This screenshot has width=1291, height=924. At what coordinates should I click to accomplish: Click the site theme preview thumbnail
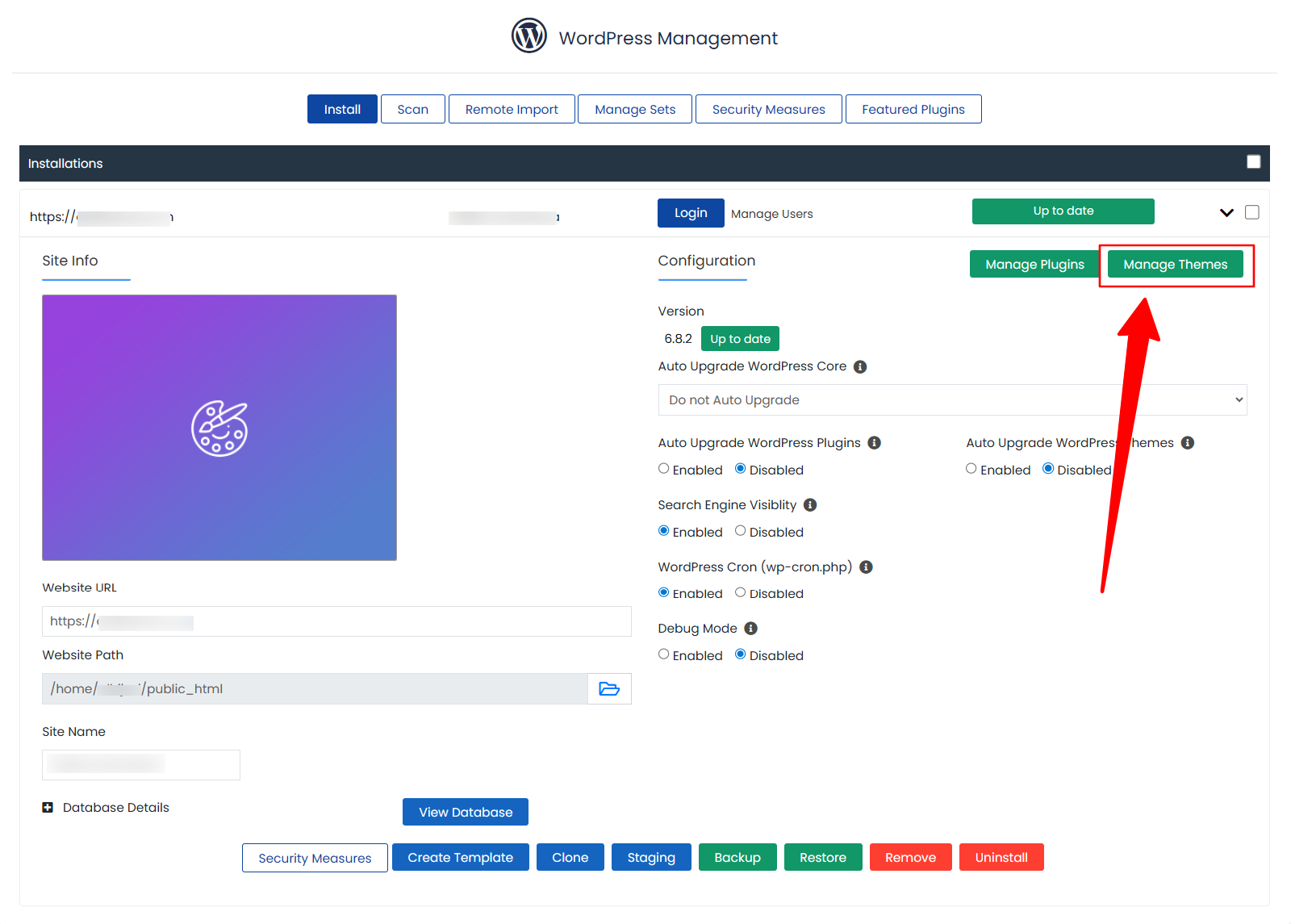[x=219, y=428]
